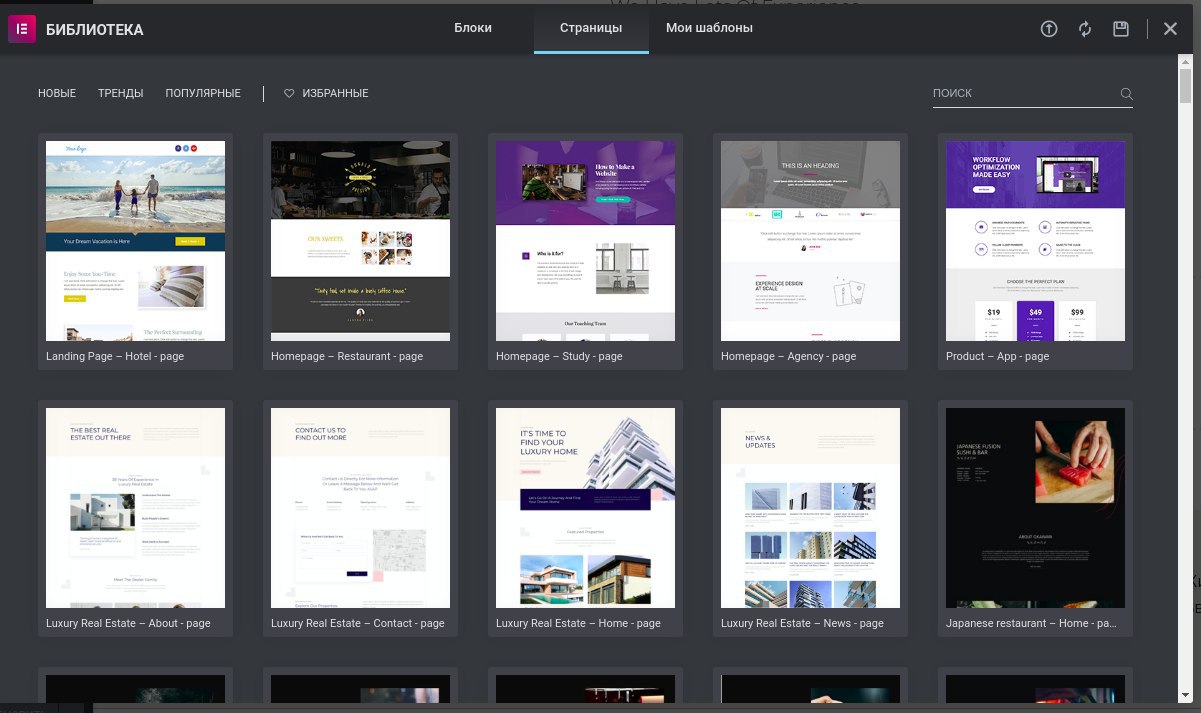The height and width of the screenshot is (713, 1201).
Task: Open the Мои шаблоны tab
Action: coord(709,28)
